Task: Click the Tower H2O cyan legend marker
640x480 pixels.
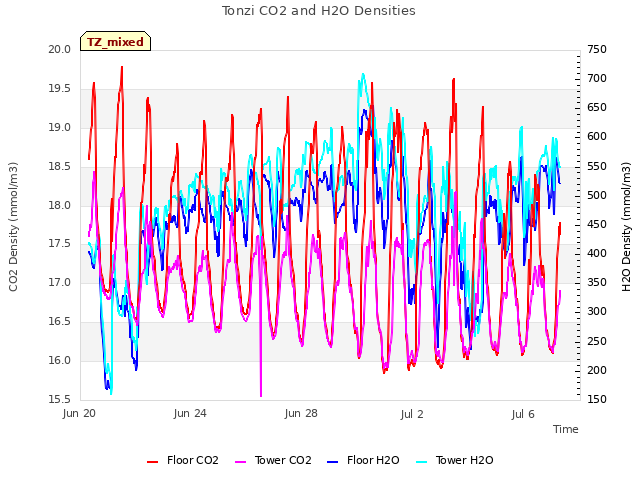Action: click(x=422, y=462)
